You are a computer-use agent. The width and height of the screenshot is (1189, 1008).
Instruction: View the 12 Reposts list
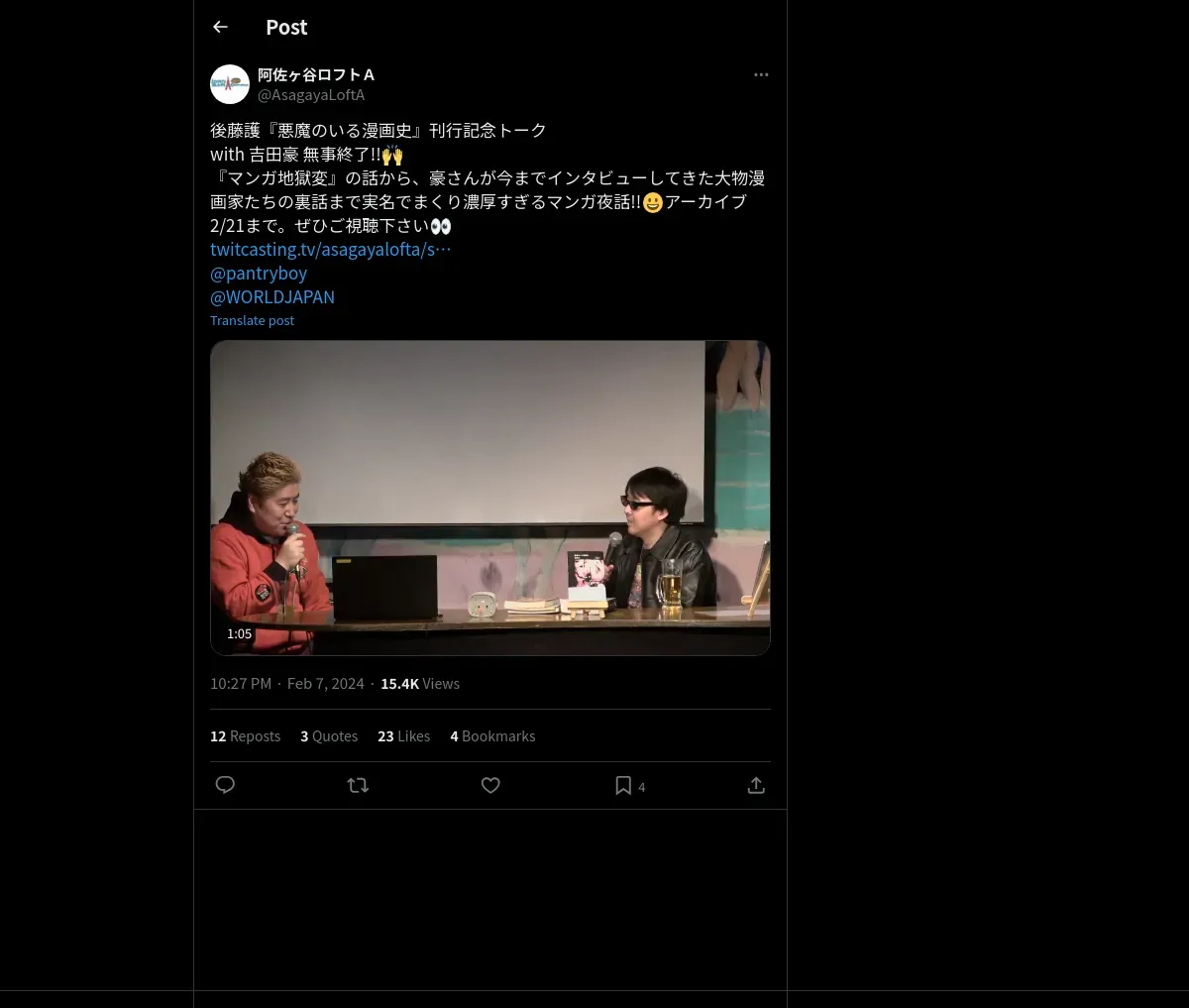tap(245, 736)
